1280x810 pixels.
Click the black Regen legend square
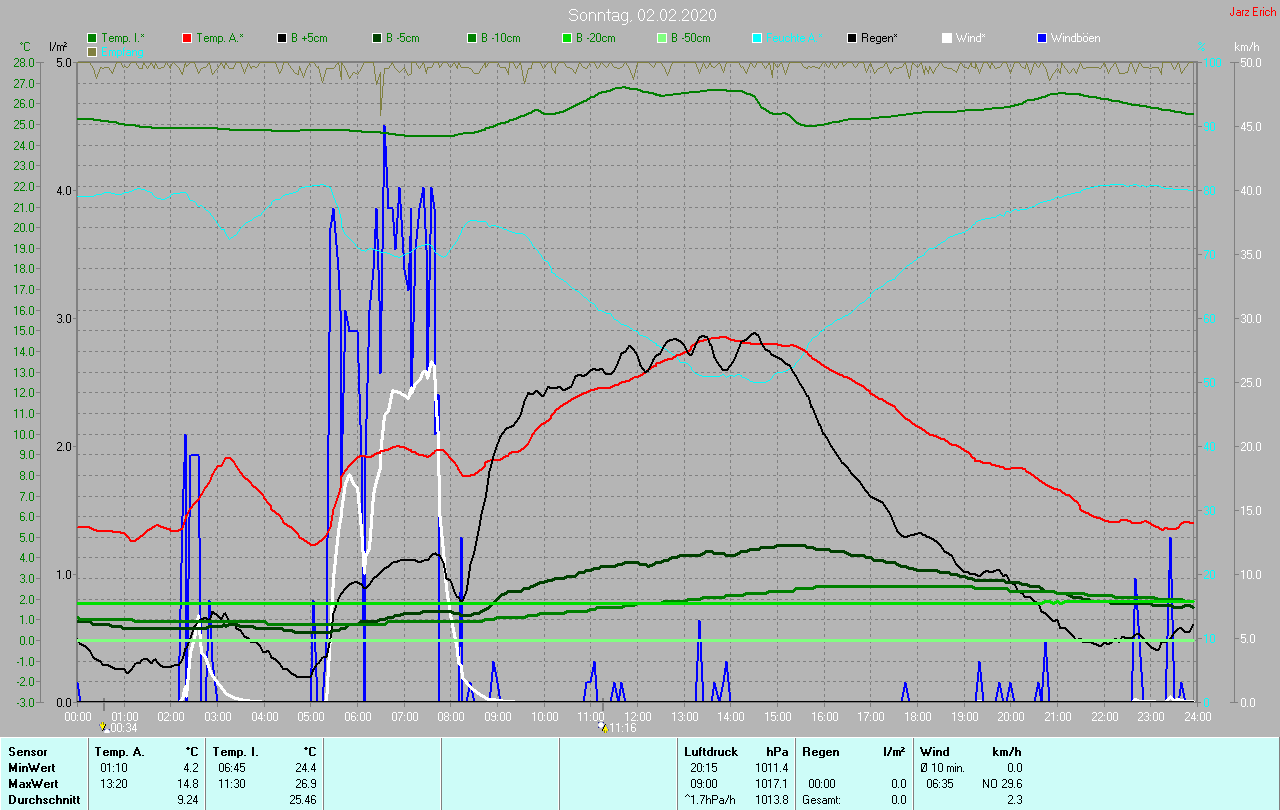[853, 38]
